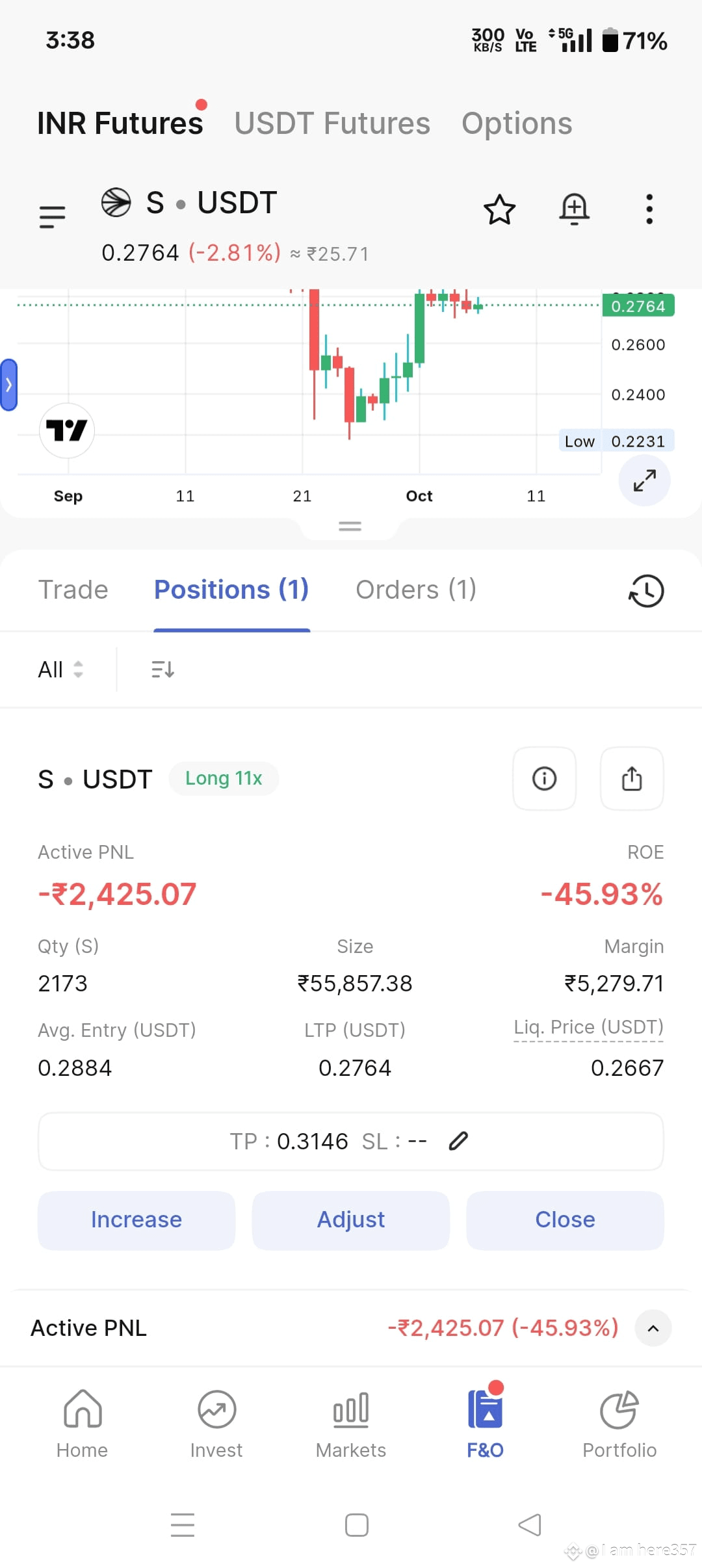The image size is (702, 1568).
Task: Collapse the Active PNL summary chevron
Action: coord(653,1328)
